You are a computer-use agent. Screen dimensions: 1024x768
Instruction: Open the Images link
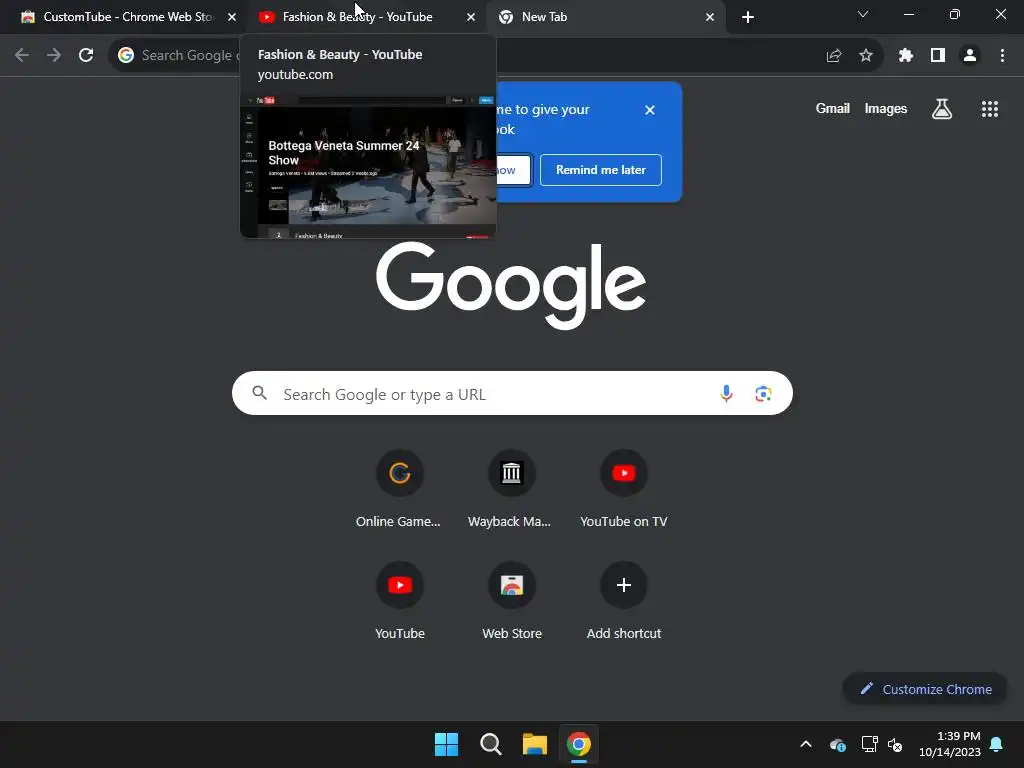(x=886, y=108)
